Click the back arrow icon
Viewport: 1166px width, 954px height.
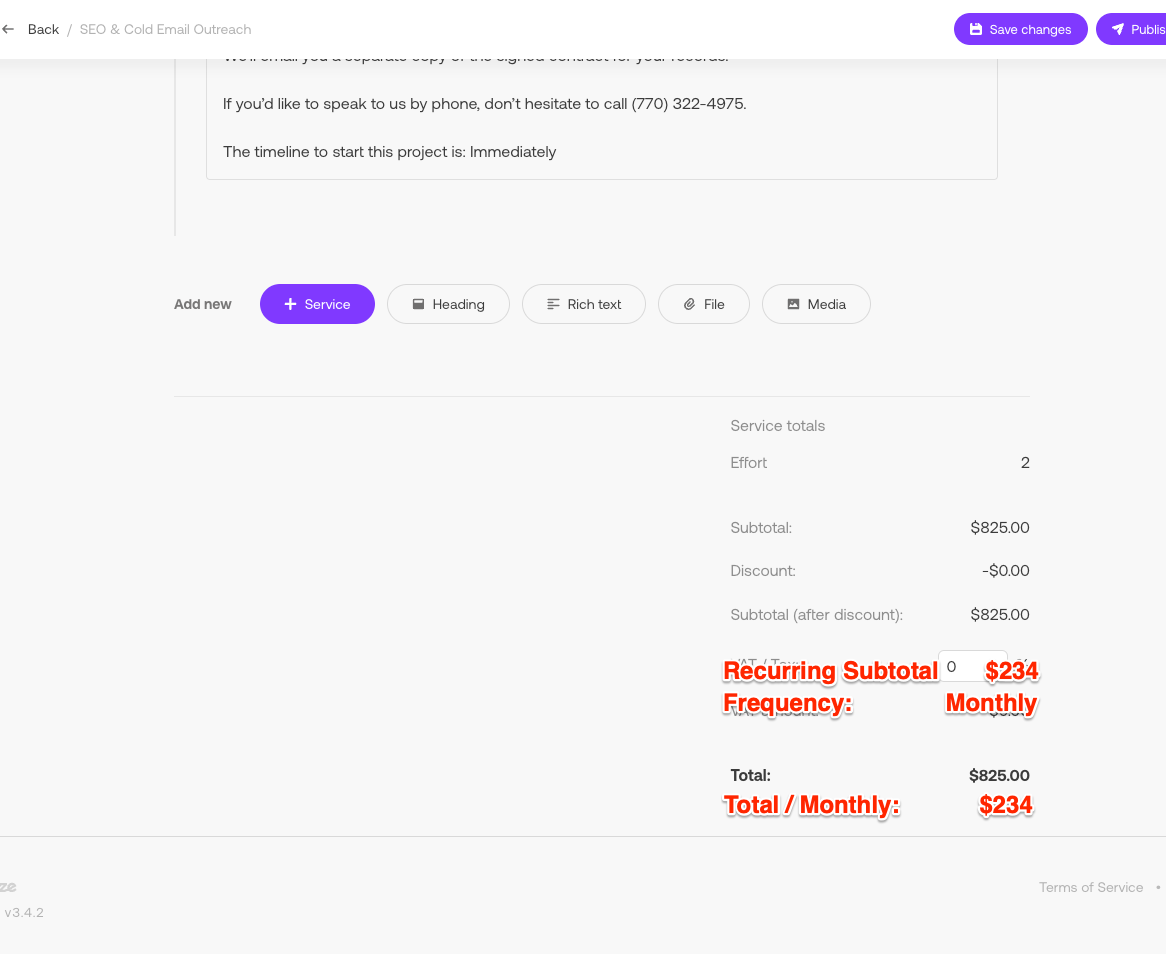click(9, 29)
